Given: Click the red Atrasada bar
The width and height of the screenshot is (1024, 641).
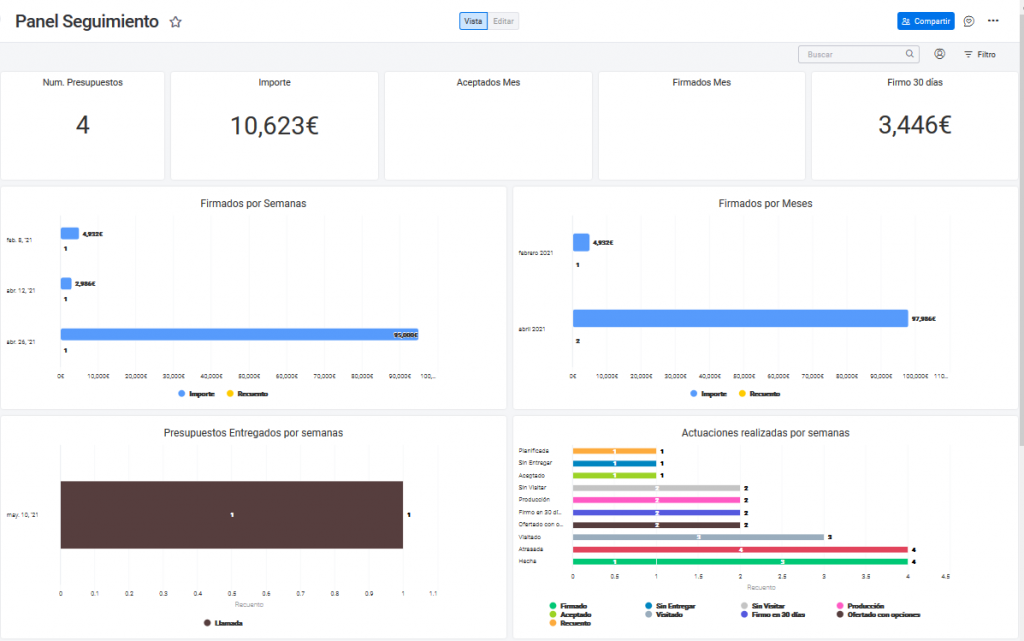Looking at the screenshot, I should click(x=740, y=549).
